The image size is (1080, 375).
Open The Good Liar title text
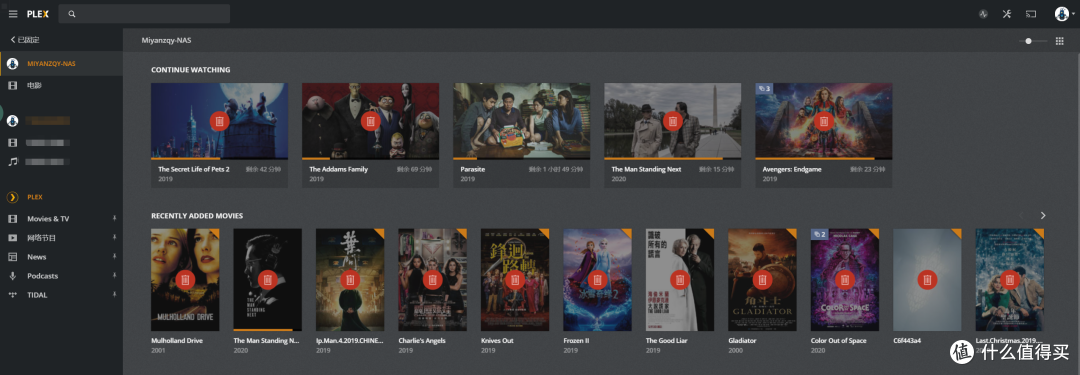pyautogui.click(x=667, y=341)
